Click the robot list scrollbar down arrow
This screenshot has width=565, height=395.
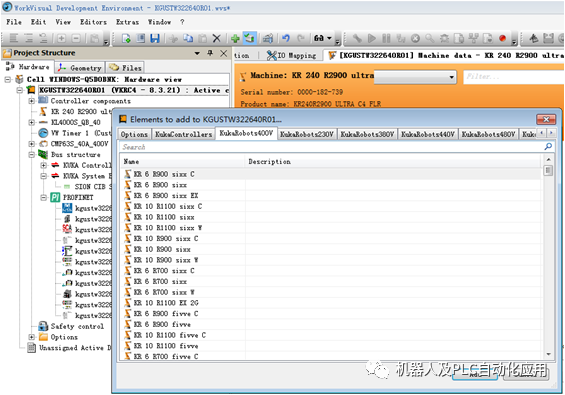tap(548, 354)
